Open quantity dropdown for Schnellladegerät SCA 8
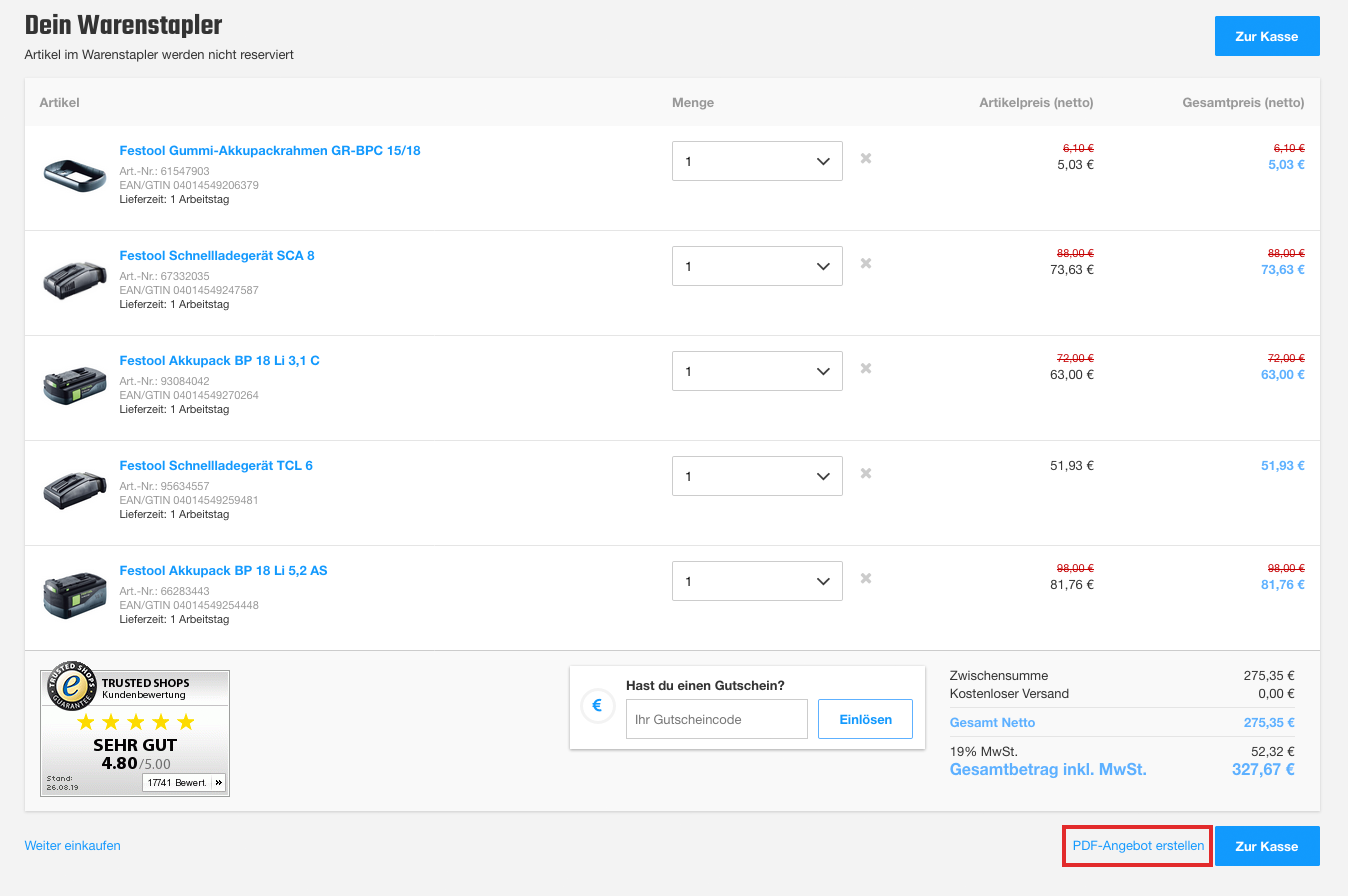 757,266
